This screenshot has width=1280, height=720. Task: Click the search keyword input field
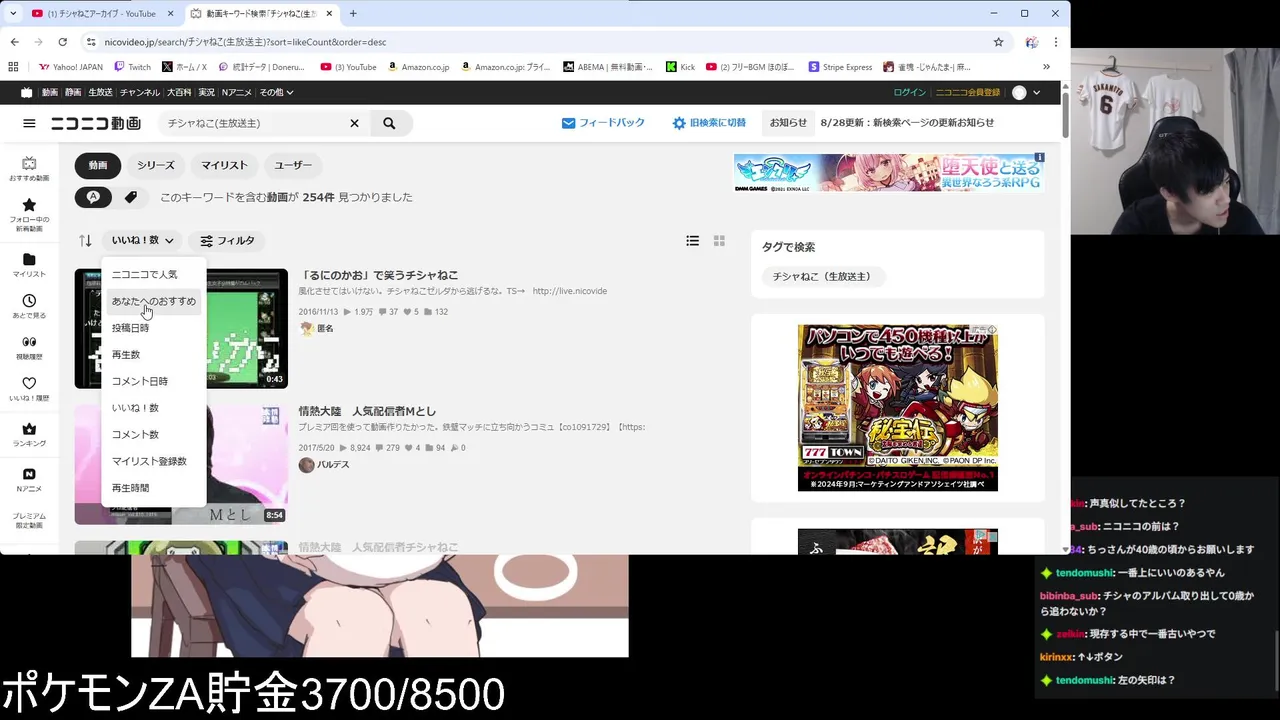pyautogui.click(x=255, y=123)
